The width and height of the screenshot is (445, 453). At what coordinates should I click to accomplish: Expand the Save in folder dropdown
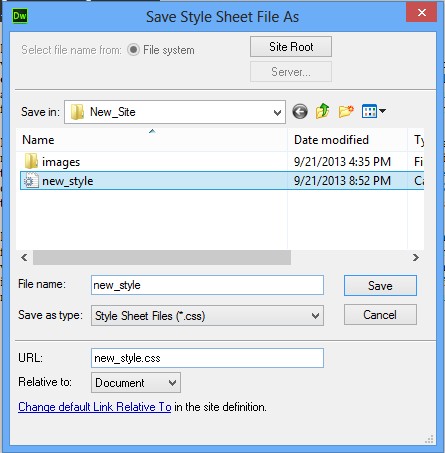[277, 113]
